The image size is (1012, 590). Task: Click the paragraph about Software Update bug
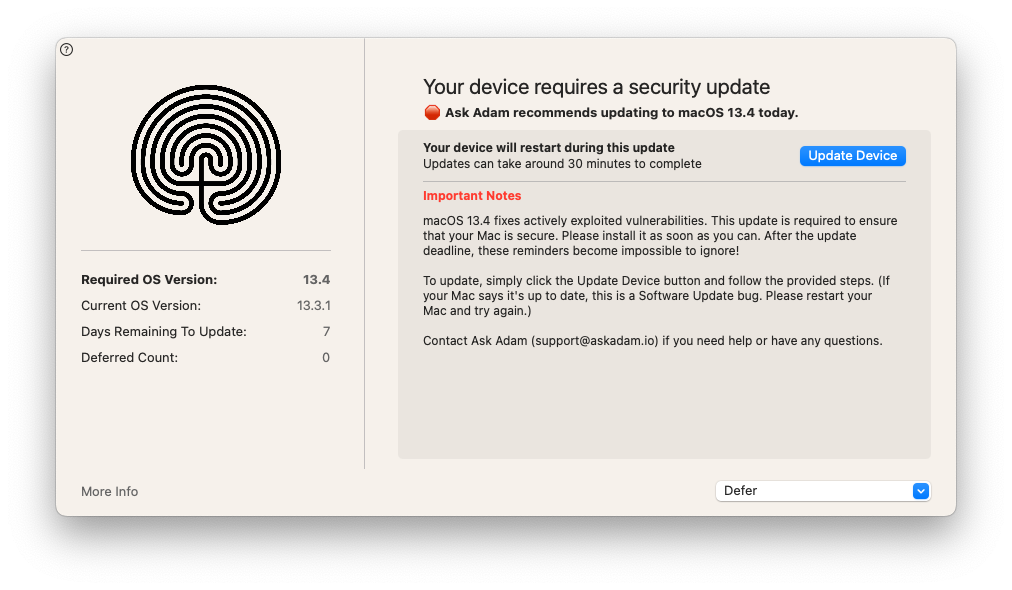tap(656, 296)
